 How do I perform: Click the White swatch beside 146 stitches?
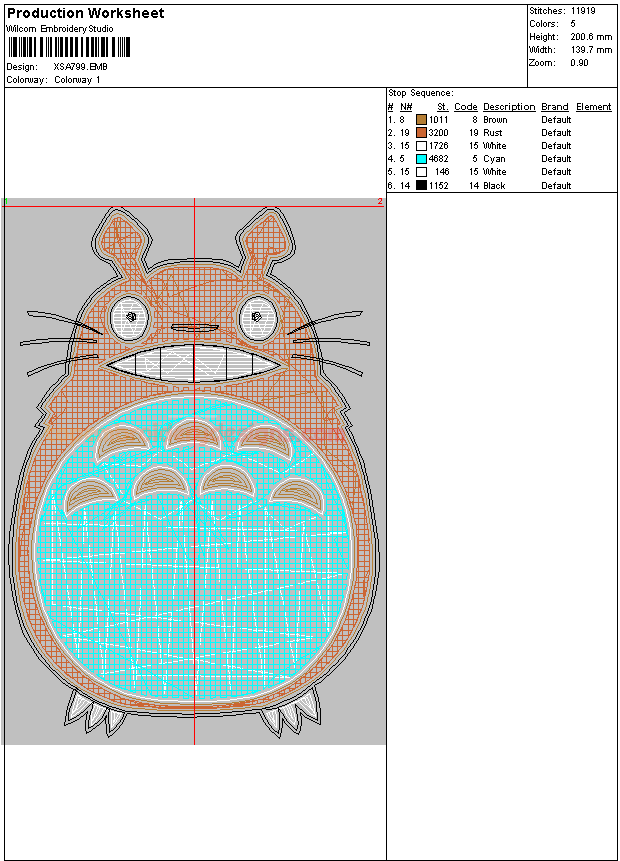(x=421, y=172)
